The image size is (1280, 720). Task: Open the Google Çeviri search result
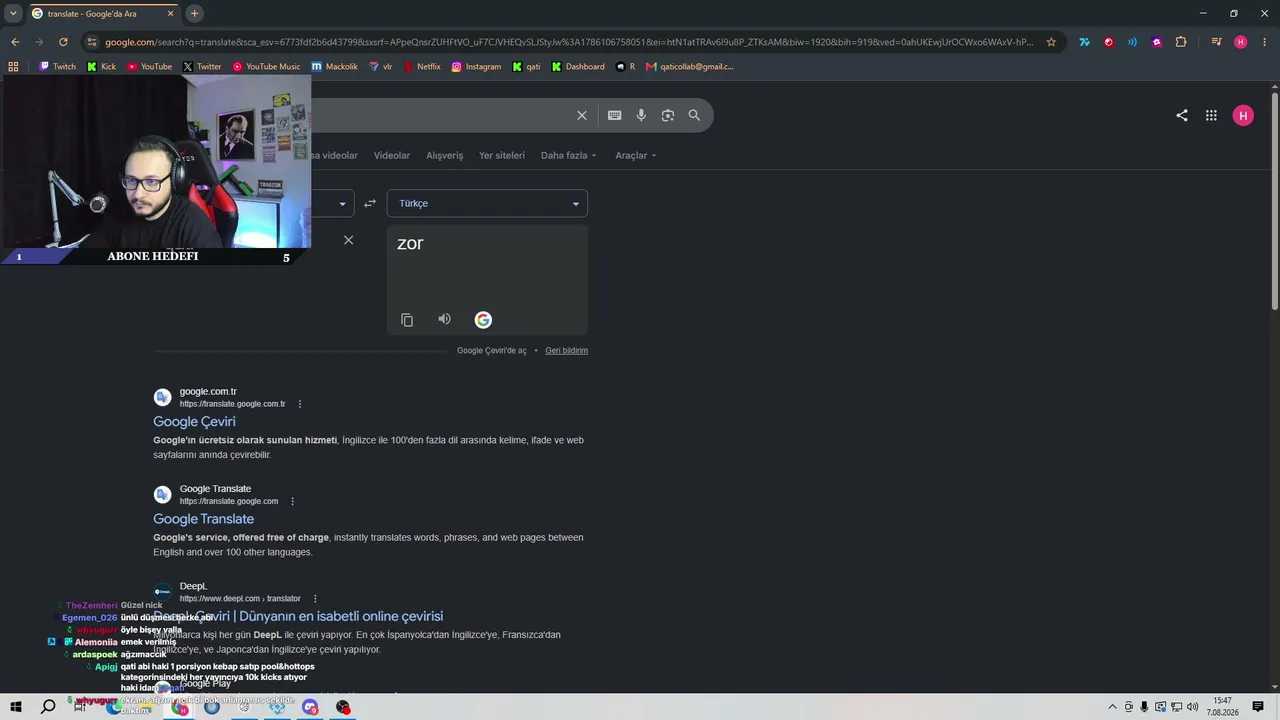coord(194,422)
